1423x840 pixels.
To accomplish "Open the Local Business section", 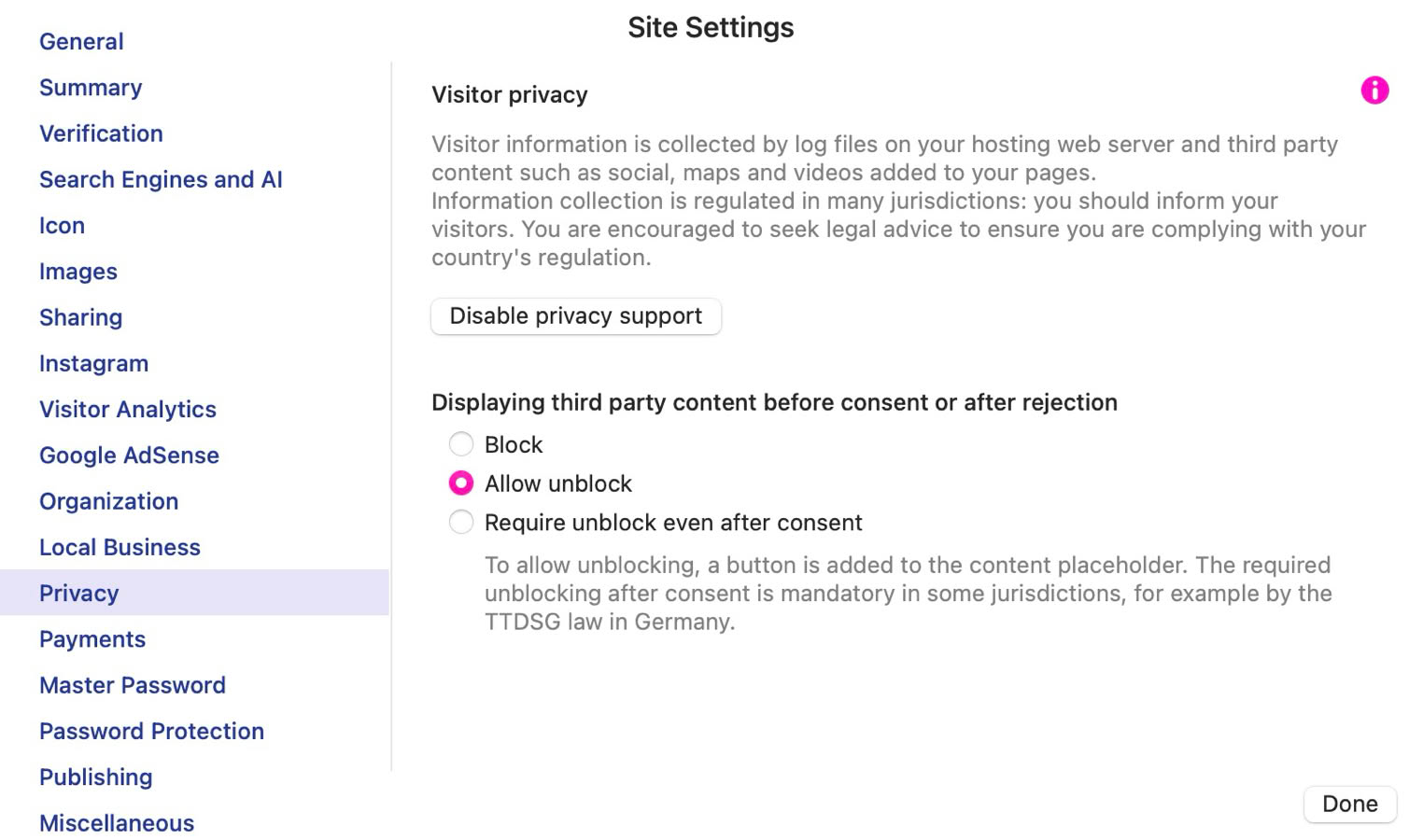I will [120, 547].
